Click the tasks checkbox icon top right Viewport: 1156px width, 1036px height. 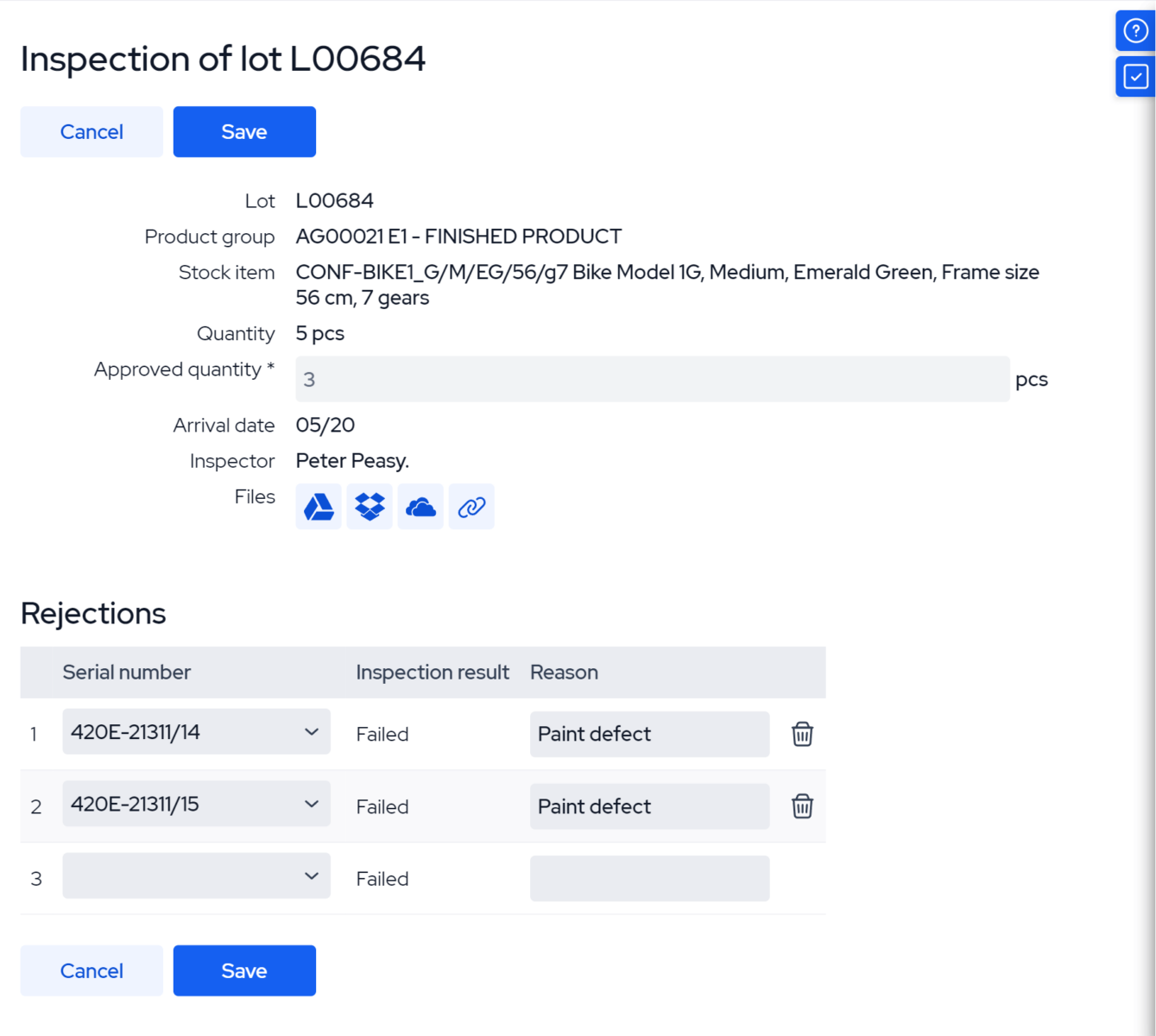1134,77
